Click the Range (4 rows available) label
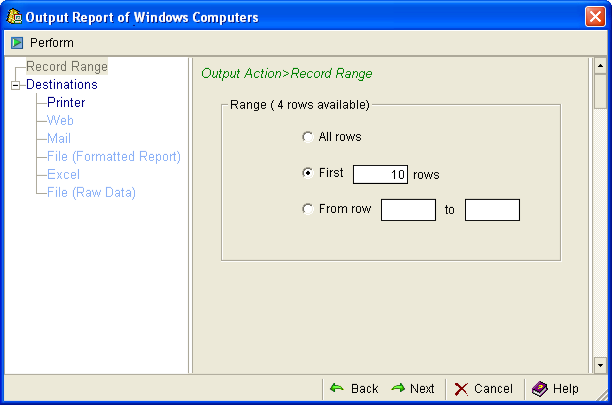 300,105
